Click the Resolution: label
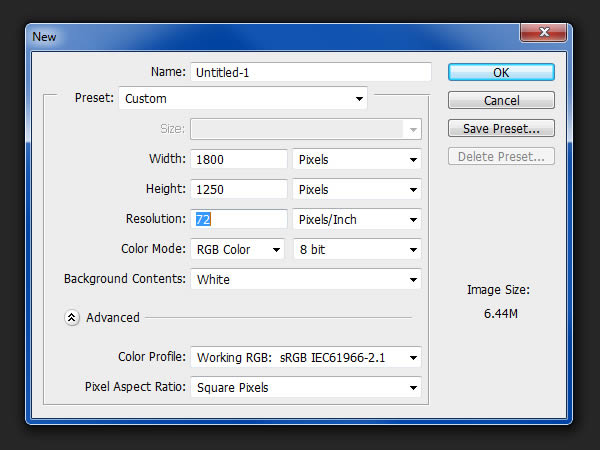The width and height of the screenshot is (600, 450). (156, 218)
